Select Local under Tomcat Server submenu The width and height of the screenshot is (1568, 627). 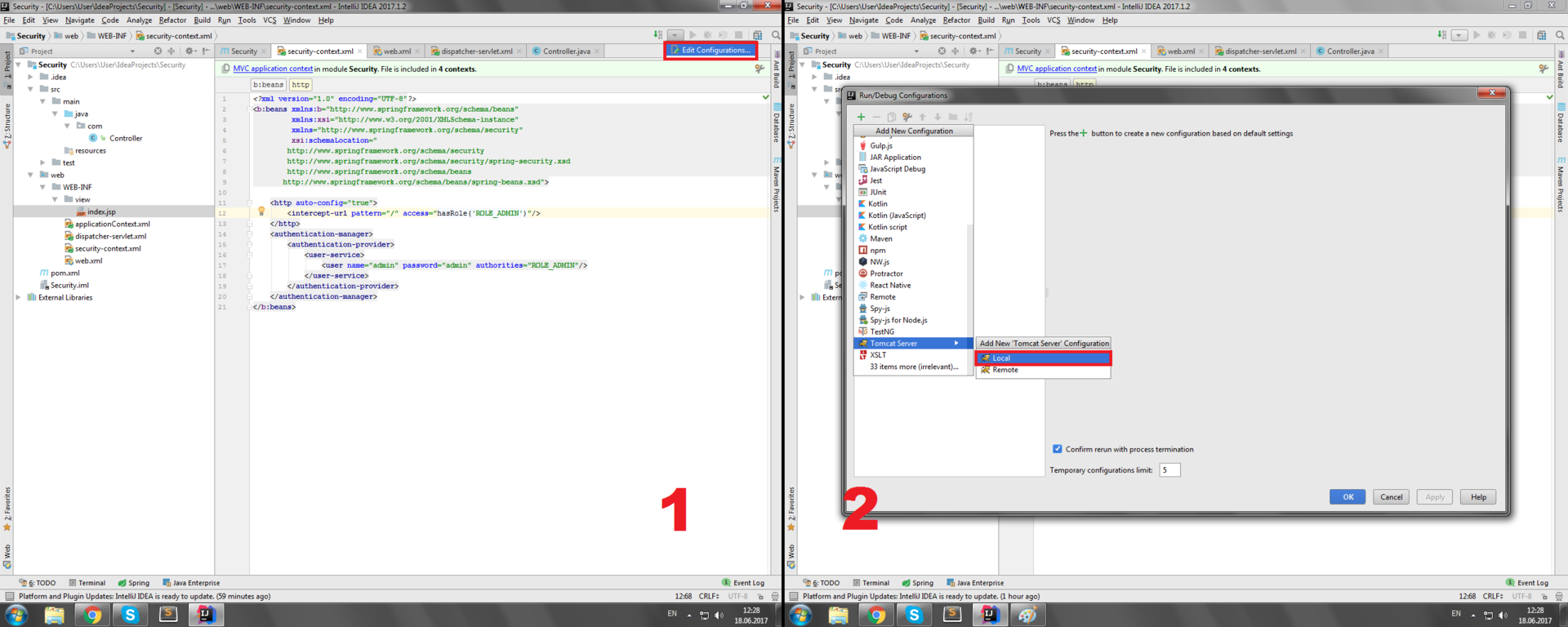1043,358
